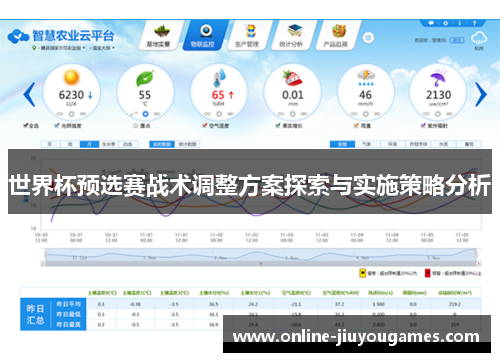Open the 生产管理 tab

(248, 36)
